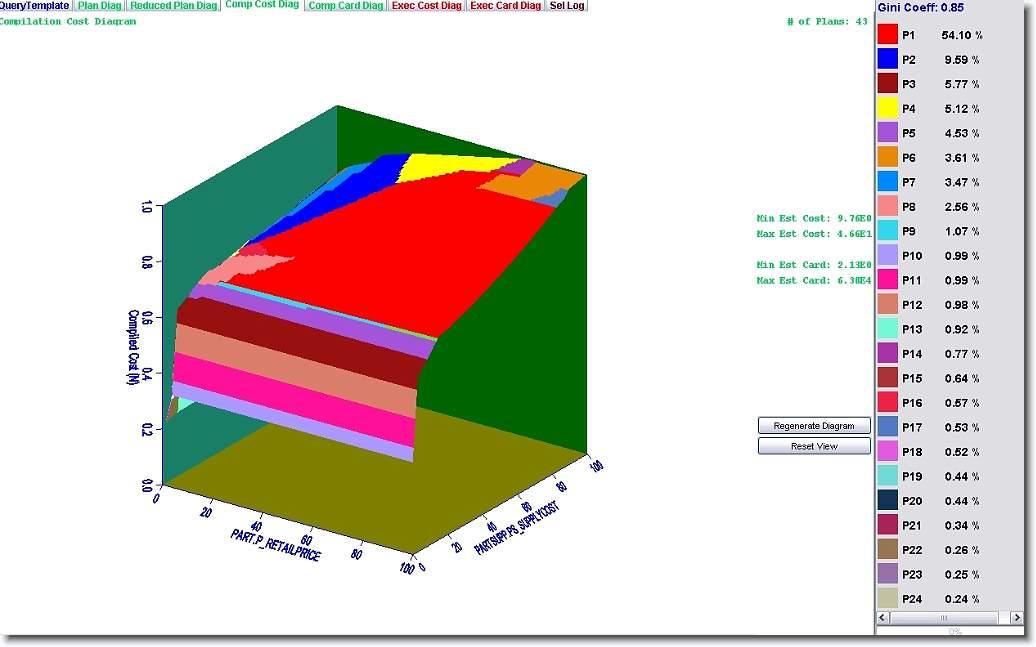
Task: Switch to Exec Cost Diag tab
Action: (x=427, y=6)
